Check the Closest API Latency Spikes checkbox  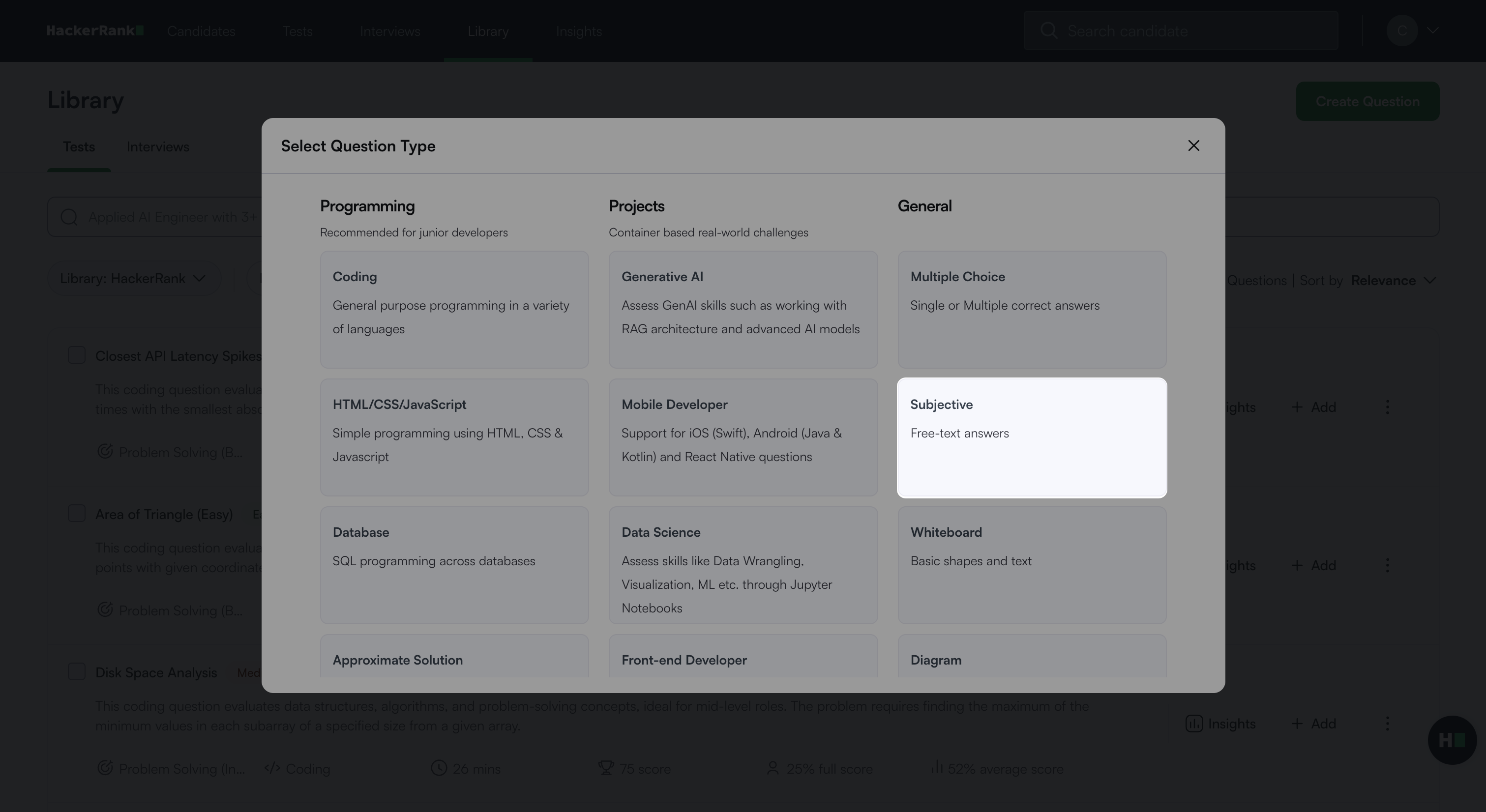tap(77, 355)
